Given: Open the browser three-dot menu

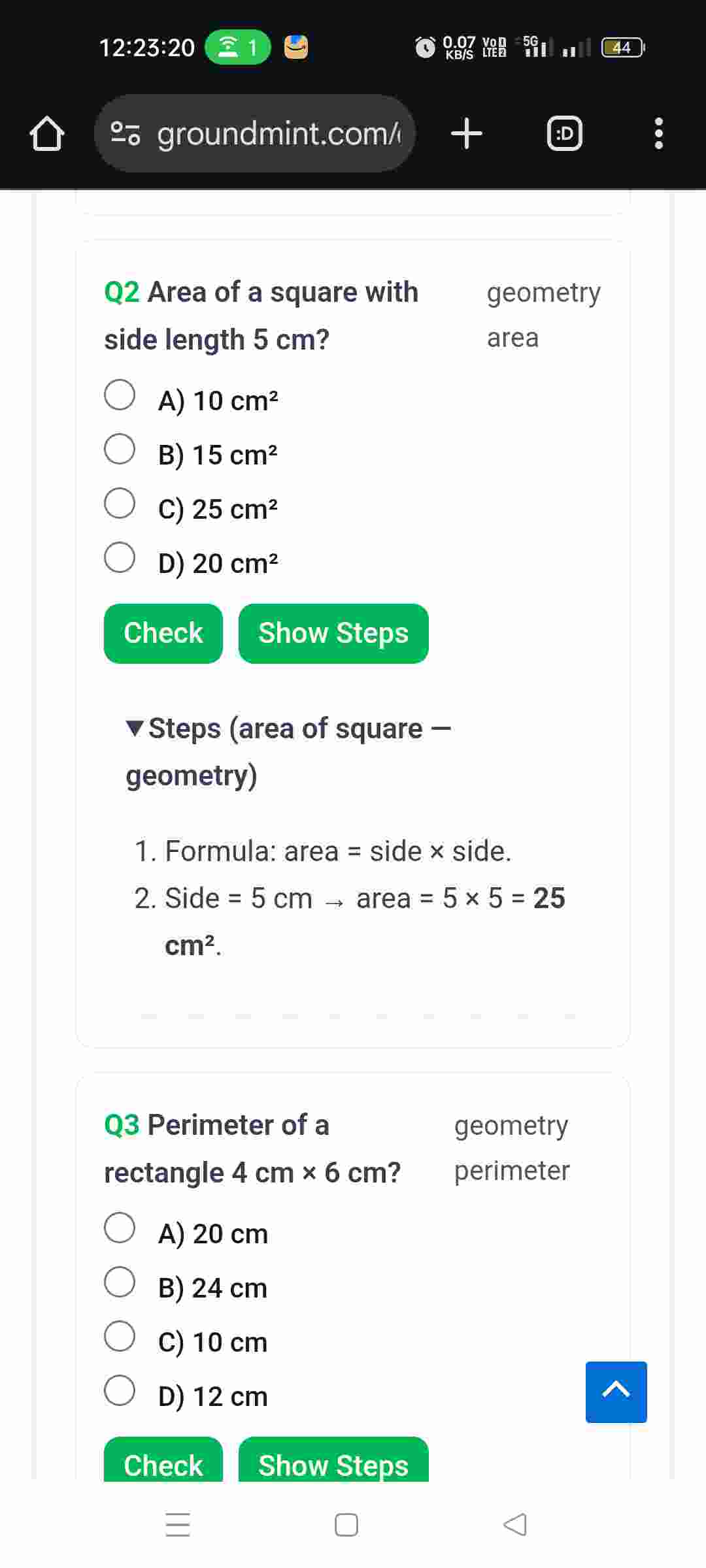Looking at the screenshot, I should pyautogui.click(x=658, y=134).
